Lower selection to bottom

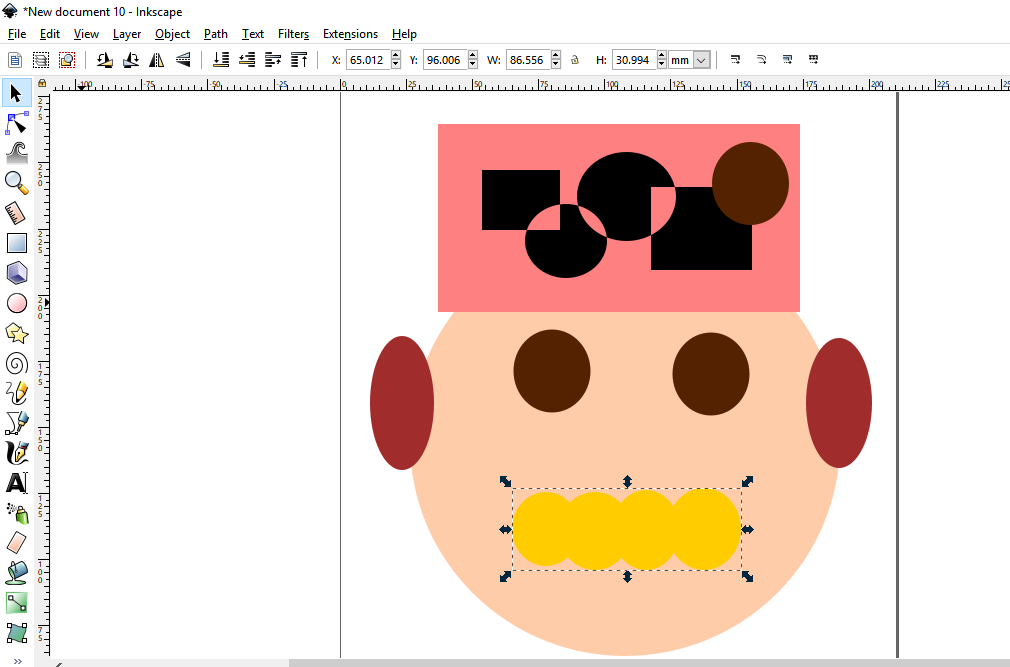click(x=221, y=60)
